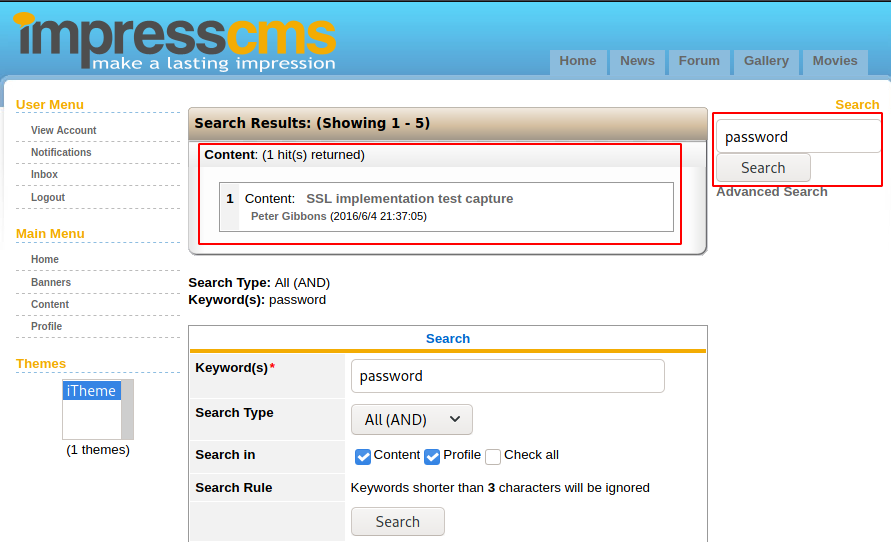Open View Account in User Menu
Screen dimensions: 891x542
tap(64, 131)
